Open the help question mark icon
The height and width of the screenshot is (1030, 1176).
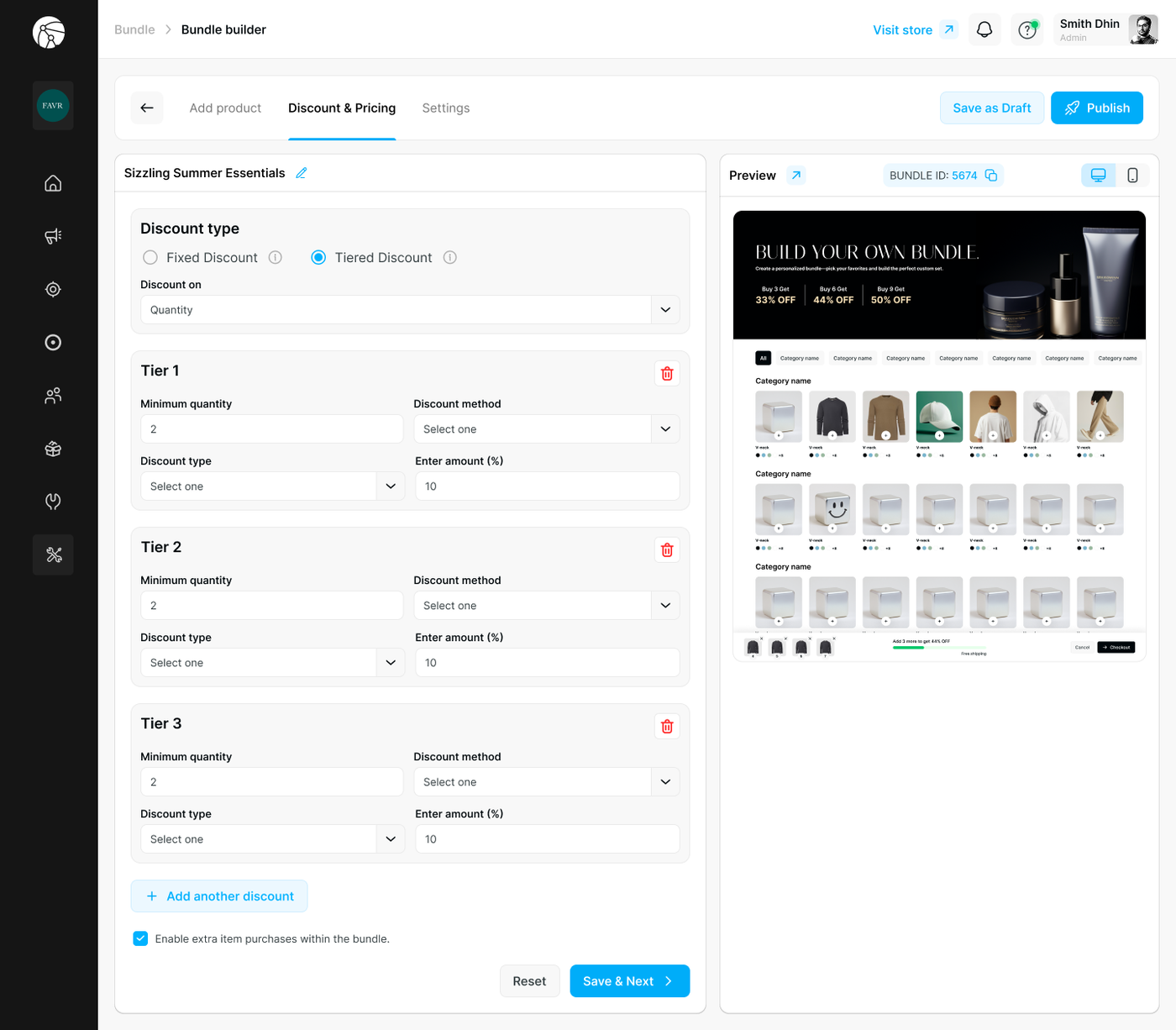pyautogui.click(x=1026, y=29)
